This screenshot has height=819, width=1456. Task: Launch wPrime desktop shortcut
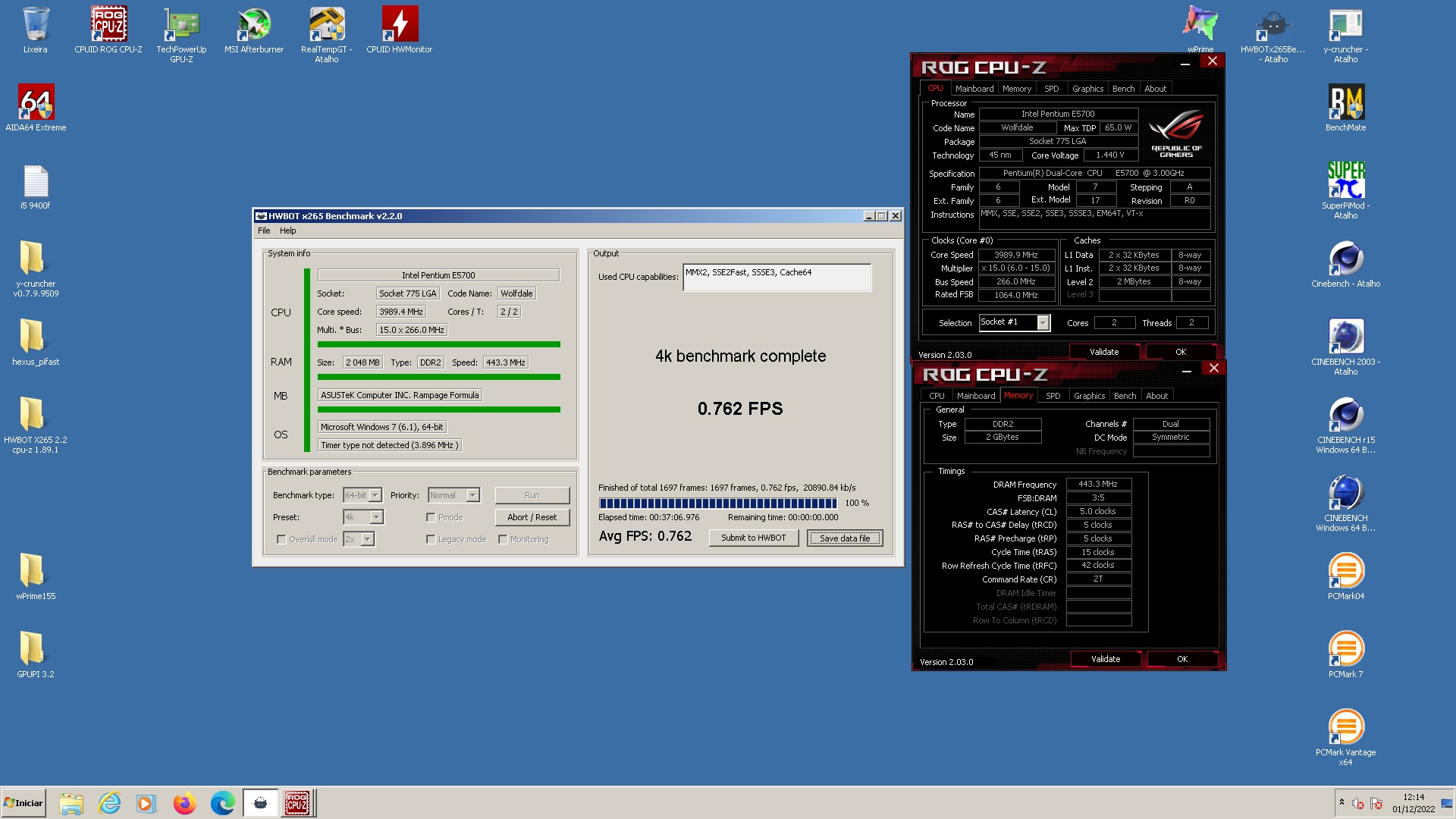1200,30
